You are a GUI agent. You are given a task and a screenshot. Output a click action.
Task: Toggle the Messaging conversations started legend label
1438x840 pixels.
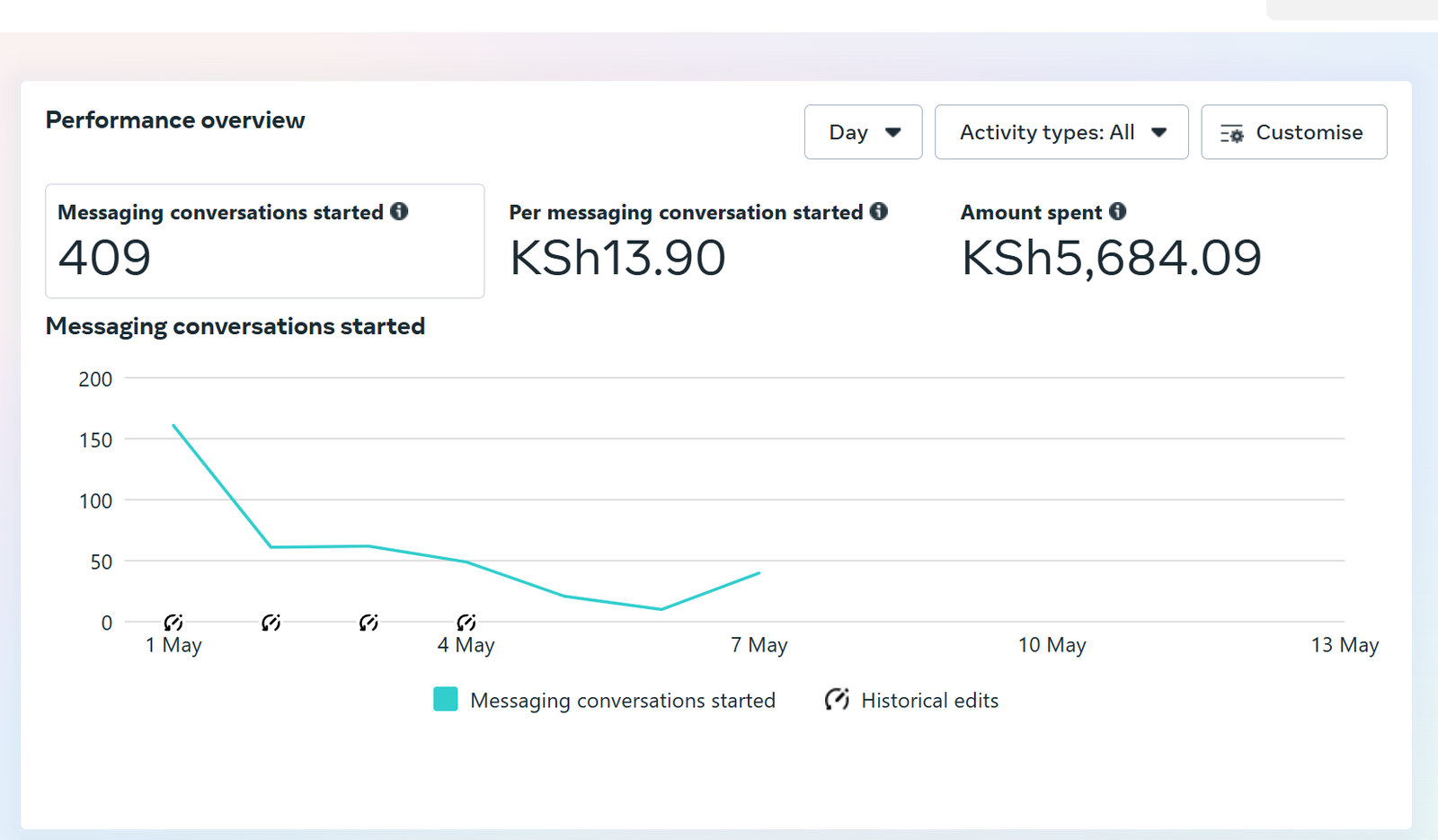[622, 701]
